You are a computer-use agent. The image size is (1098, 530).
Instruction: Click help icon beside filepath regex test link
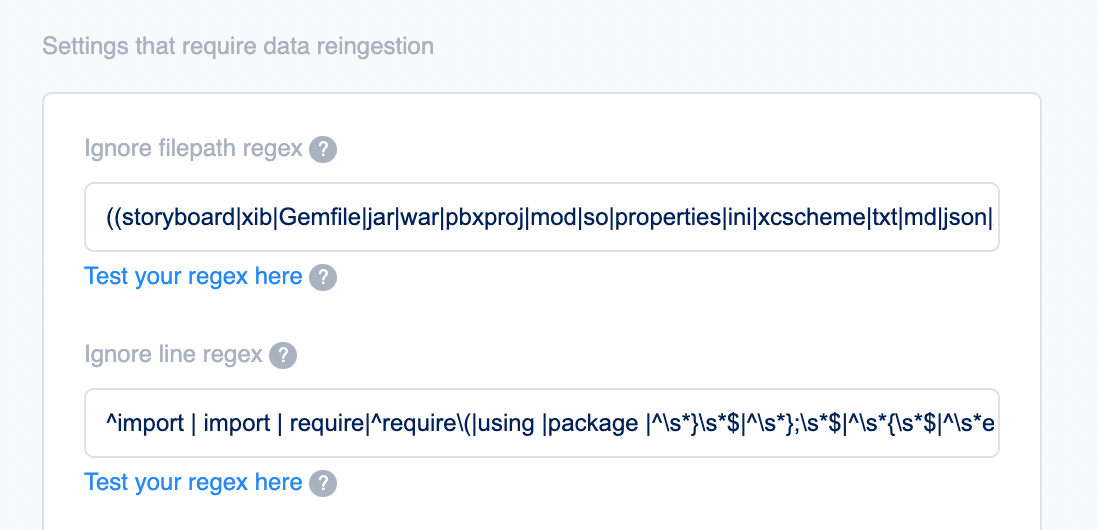coord(323,277)
